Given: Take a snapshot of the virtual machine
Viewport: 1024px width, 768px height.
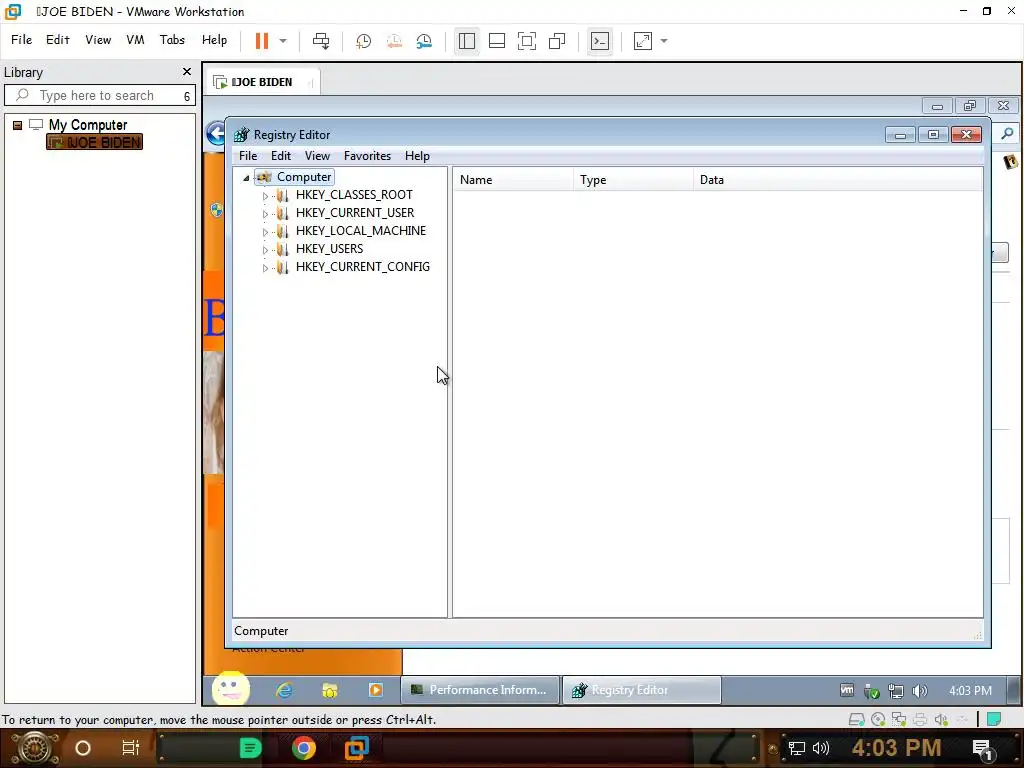Looking at the screenshot, I should coord(363,41).
